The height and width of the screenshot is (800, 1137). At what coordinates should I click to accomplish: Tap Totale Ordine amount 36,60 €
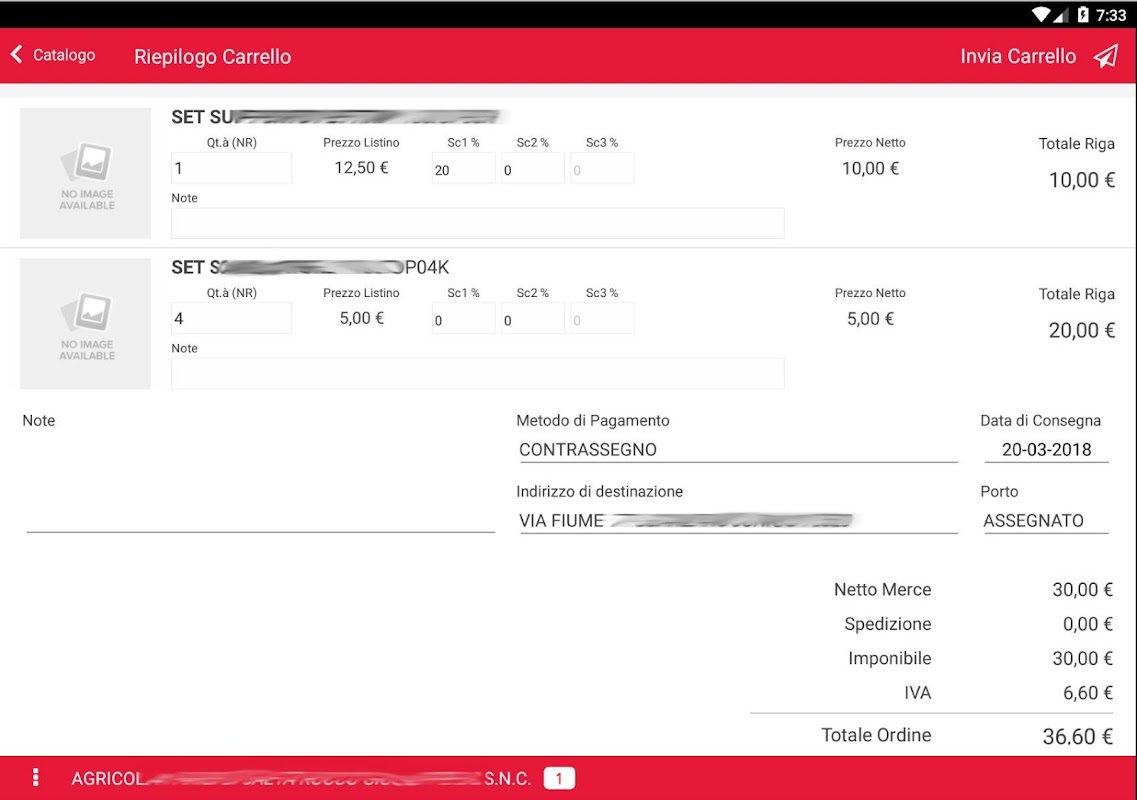point(1078,737)
